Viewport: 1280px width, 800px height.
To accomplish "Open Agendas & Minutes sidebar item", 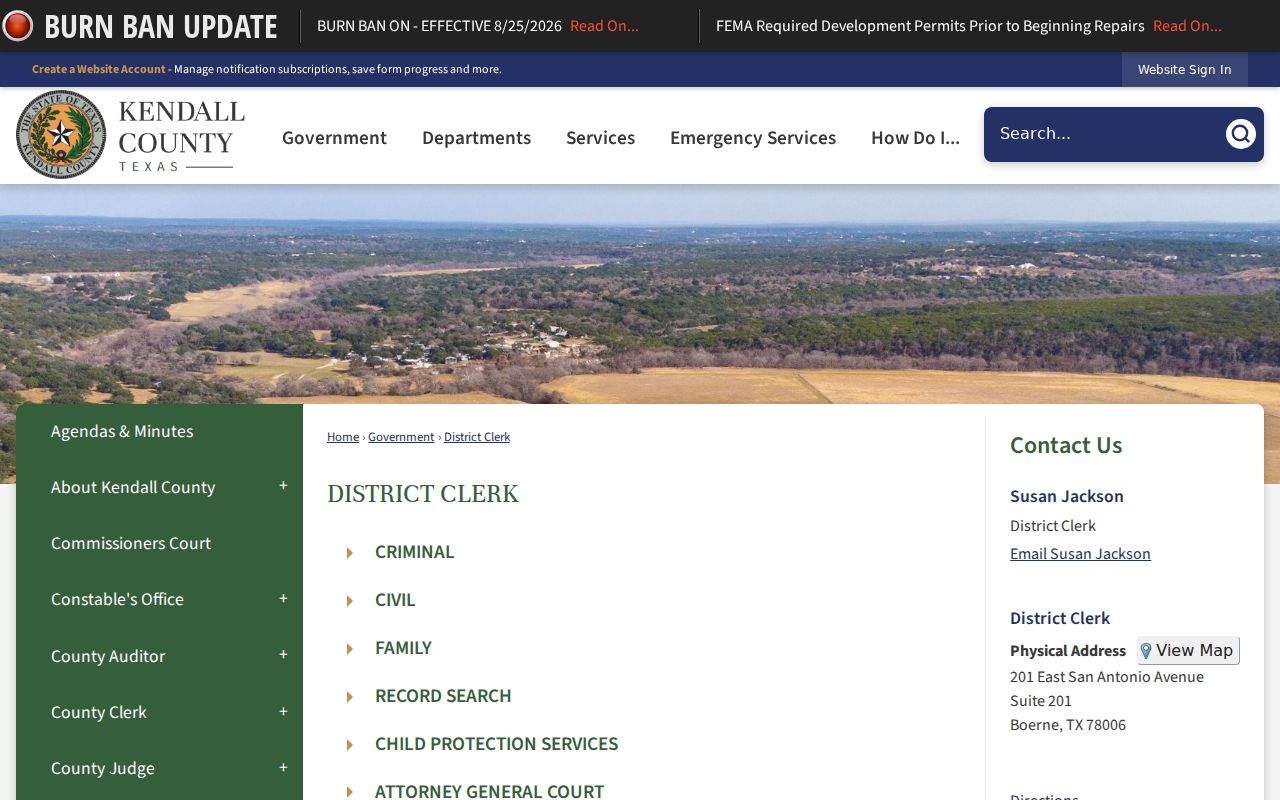I will coord(122,431).
